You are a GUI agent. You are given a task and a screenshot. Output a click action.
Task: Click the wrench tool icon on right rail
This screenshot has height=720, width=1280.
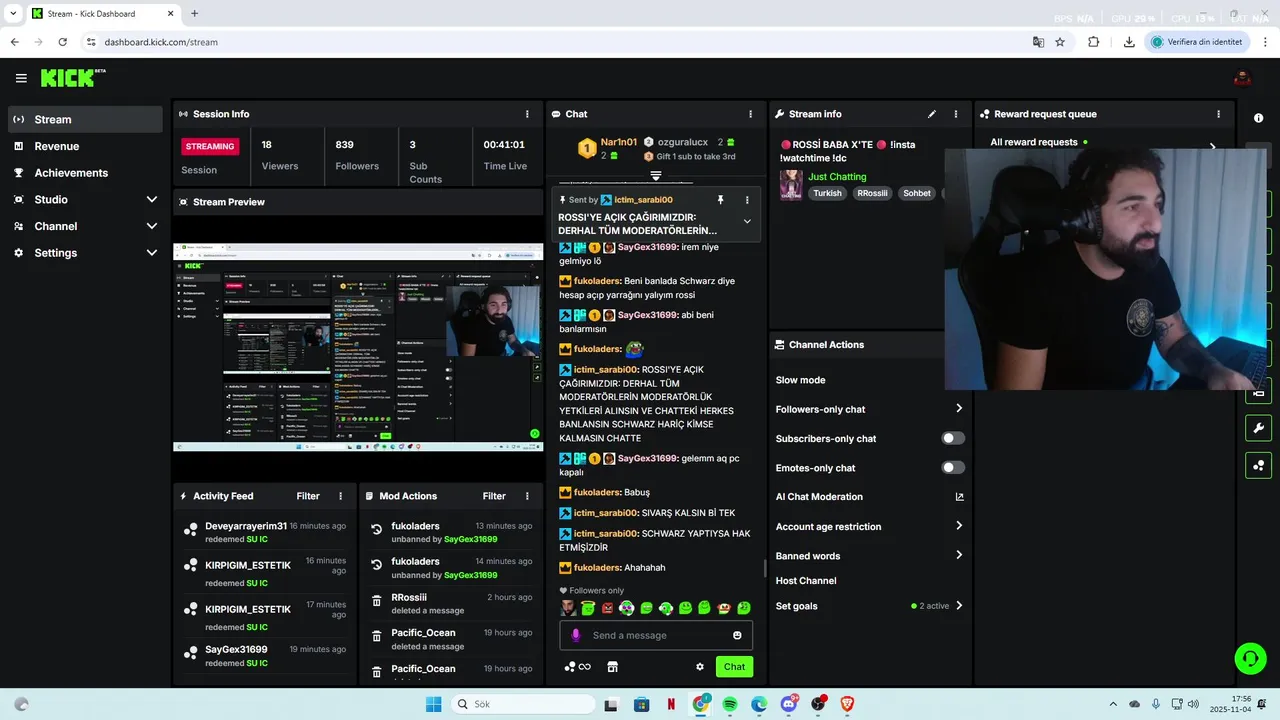tap(1258, 429)
